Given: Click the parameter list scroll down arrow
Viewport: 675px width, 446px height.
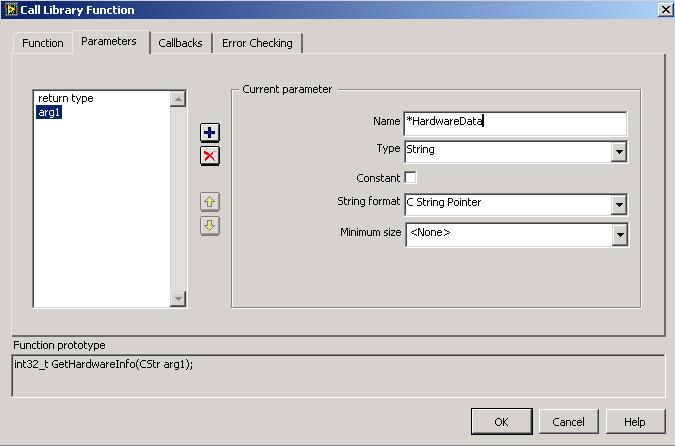Looking at the screenshot, I should 178,298.
